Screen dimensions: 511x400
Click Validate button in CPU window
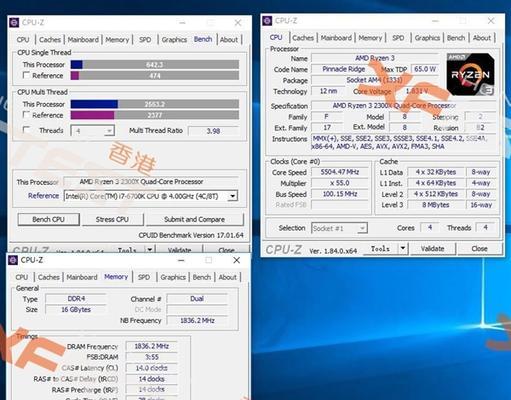[432, 249]
